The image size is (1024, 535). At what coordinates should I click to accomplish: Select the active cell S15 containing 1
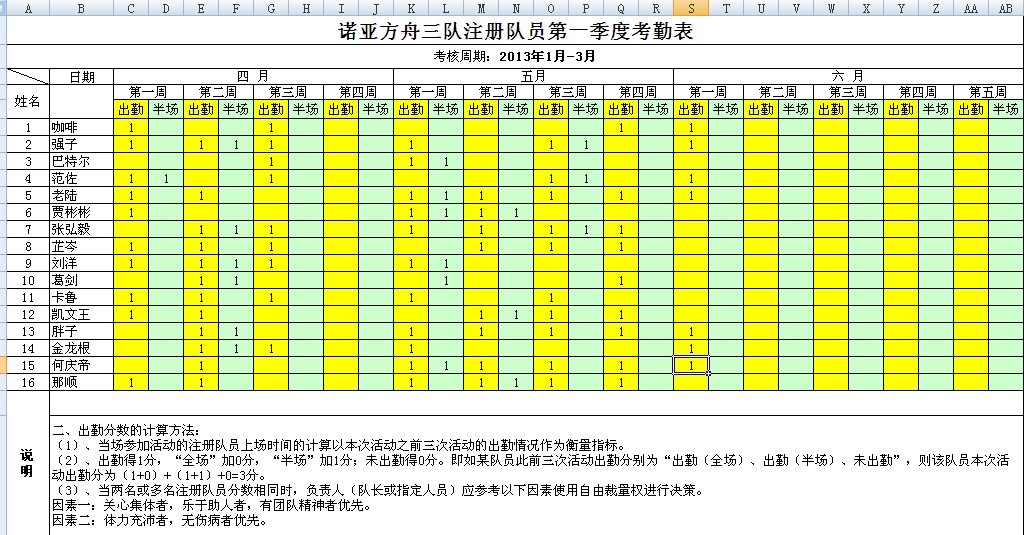pyautogui.click(x=691, y=365)
